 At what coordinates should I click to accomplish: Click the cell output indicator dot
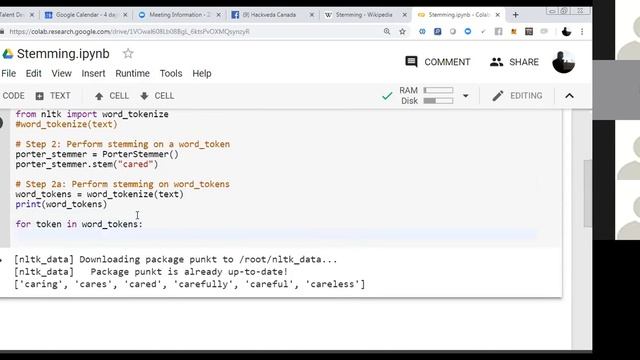pos(1,260)
